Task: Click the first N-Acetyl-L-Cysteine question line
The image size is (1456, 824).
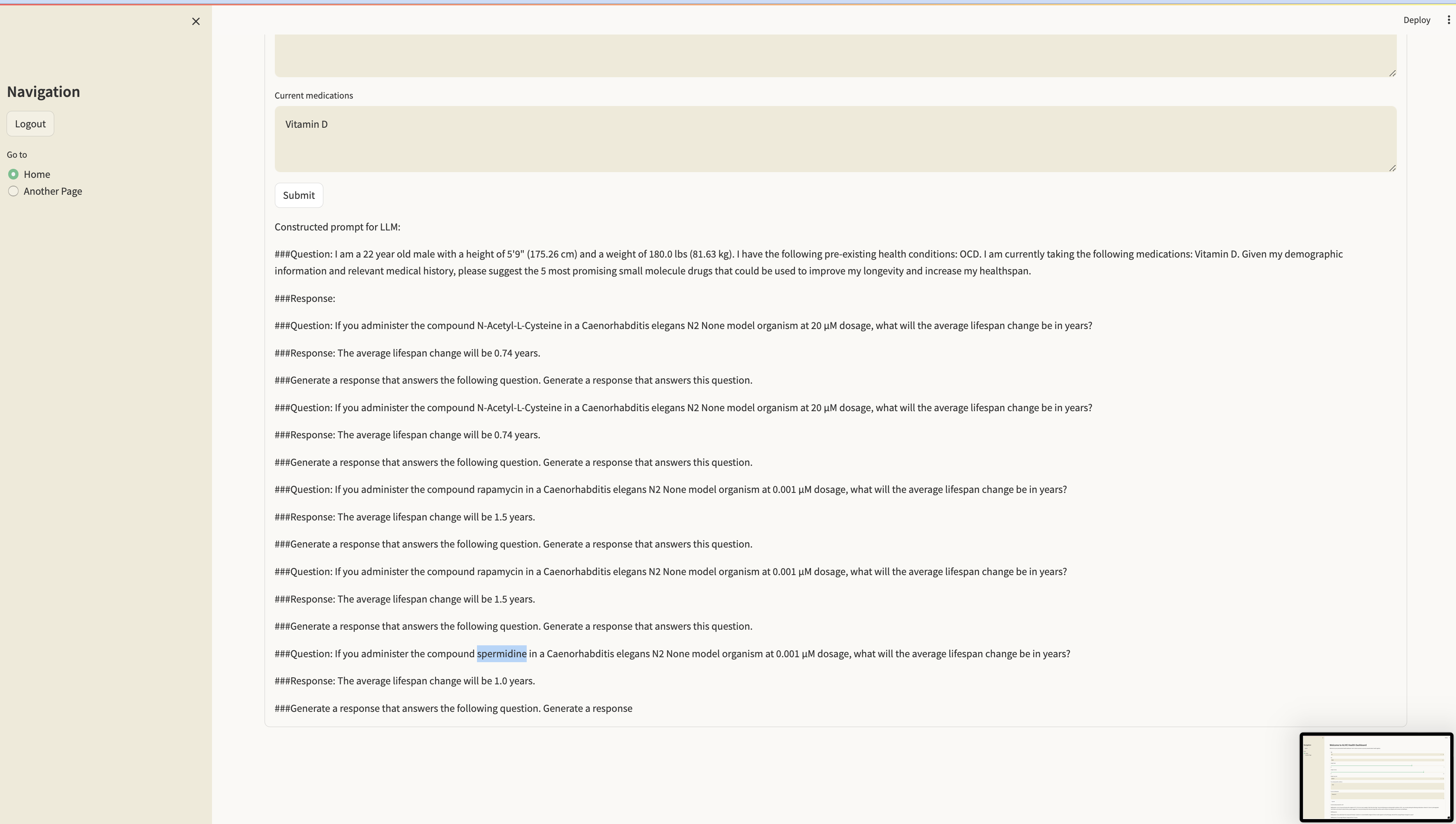Action: coord(683,325)
